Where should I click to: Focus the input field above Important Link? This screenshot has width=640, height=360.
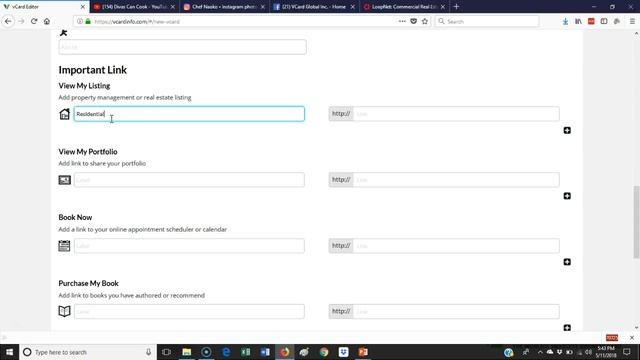click(x=182, y=47)
